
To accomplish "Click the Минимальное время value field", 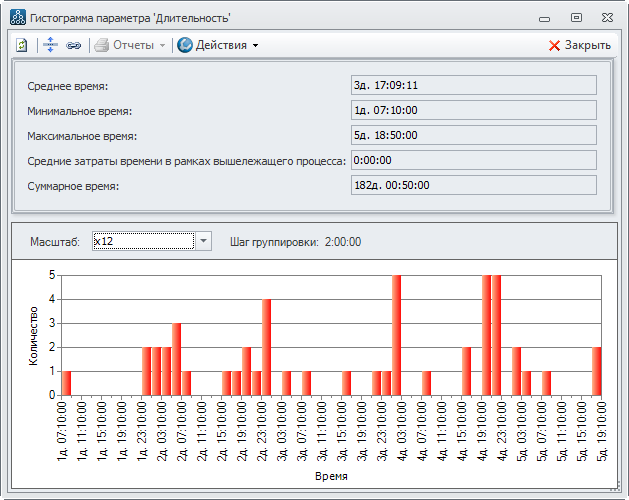I will pos(473,110).
